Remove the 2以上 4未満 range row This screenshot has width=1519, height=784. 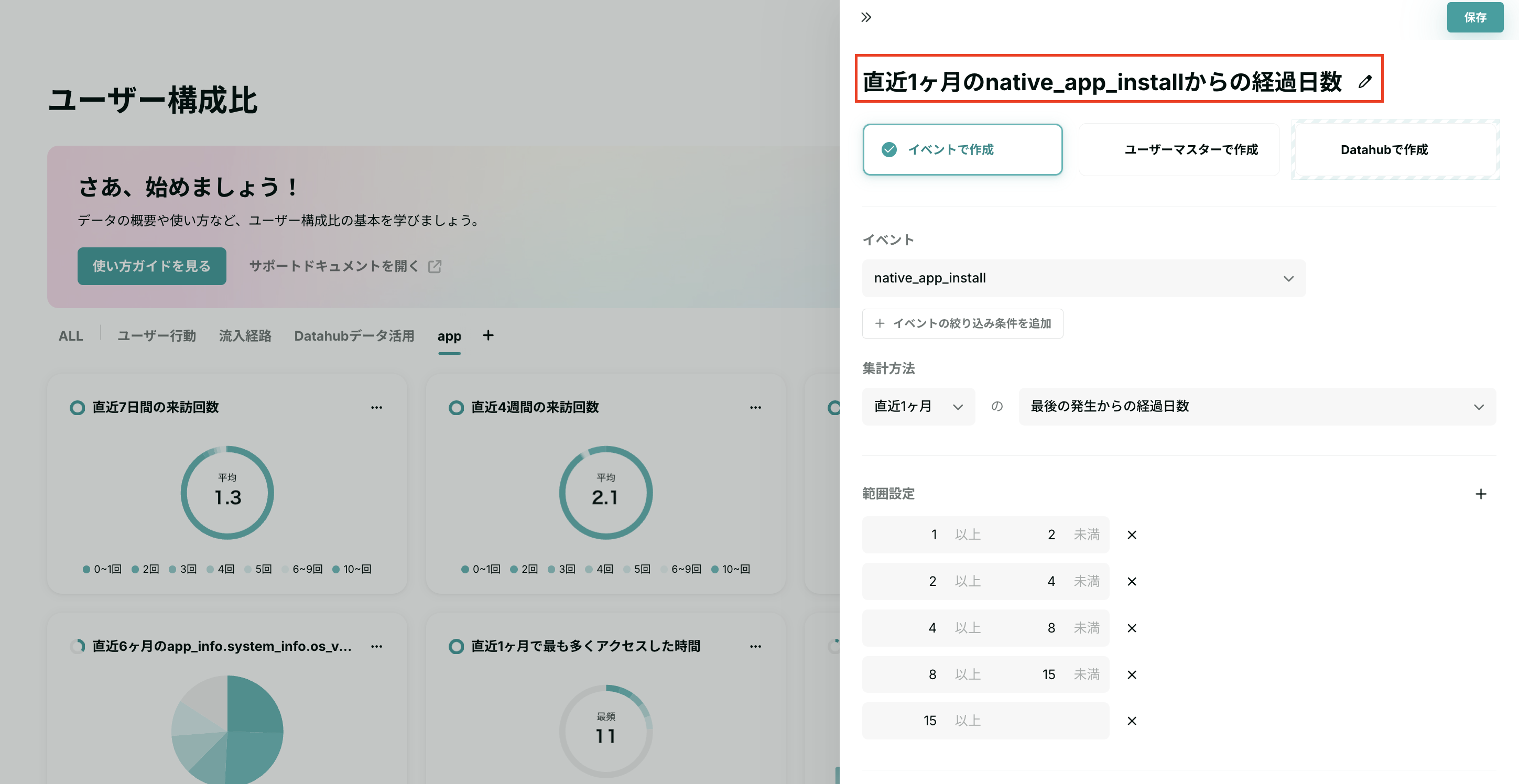pyautogui.click(x=1132, y=581)
